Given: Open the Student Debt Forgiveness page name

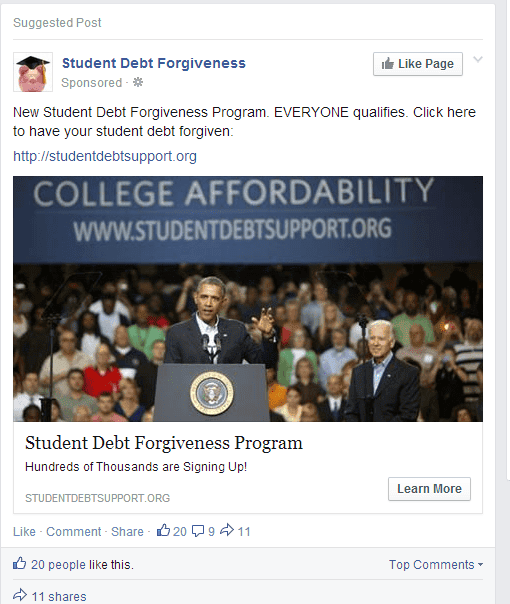Looking at the screenshot, I should [x=154, y=63].
